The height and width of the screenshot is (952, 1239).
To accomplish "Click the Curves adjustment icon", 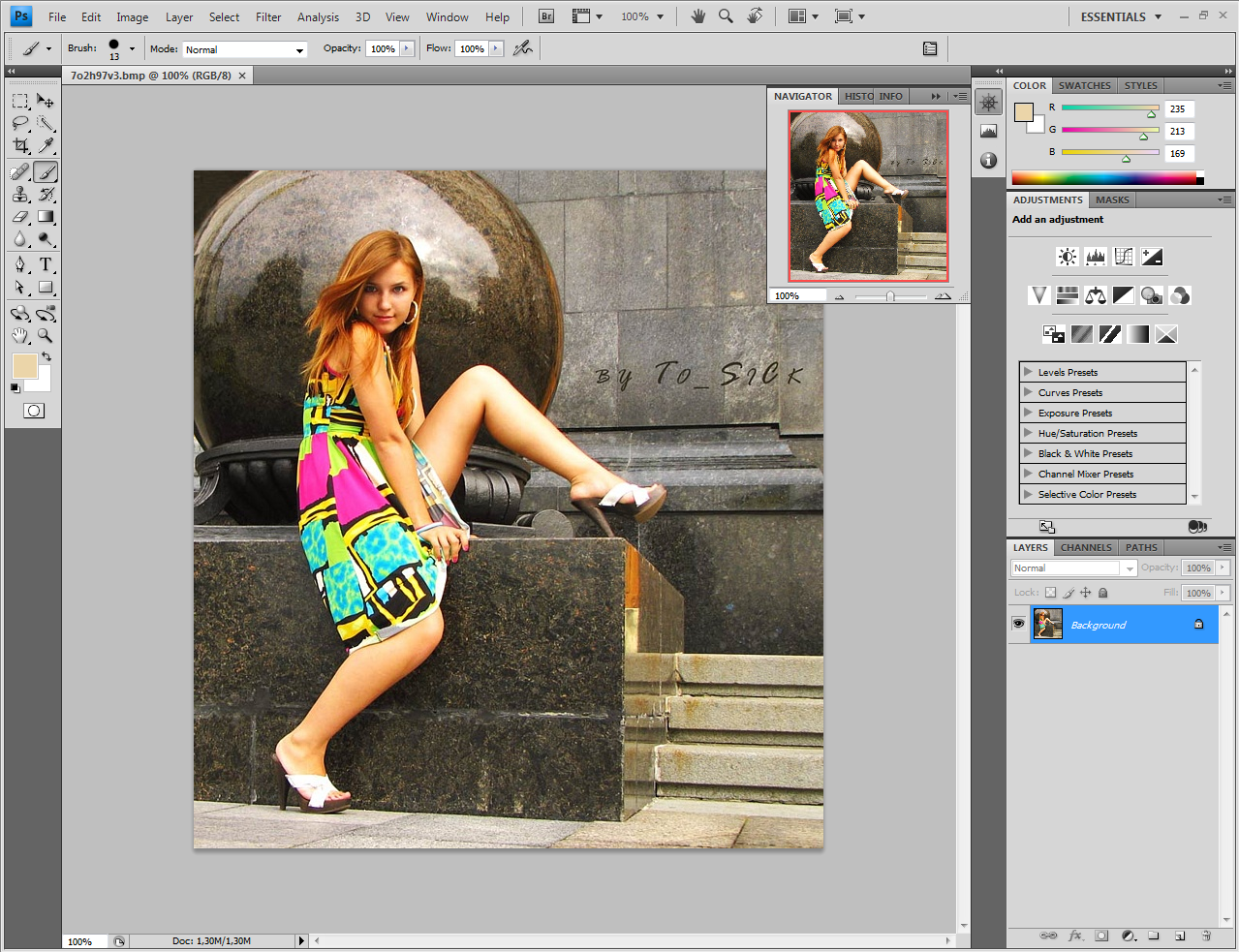I will (x=1124, y=257).
